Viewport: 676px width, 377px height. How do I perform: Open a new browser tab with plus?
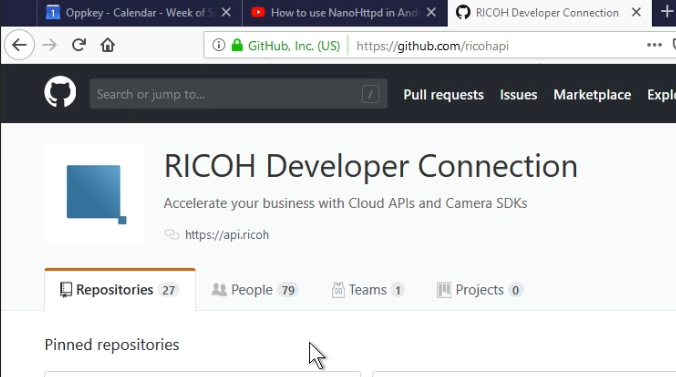click(x=667, y=12)
